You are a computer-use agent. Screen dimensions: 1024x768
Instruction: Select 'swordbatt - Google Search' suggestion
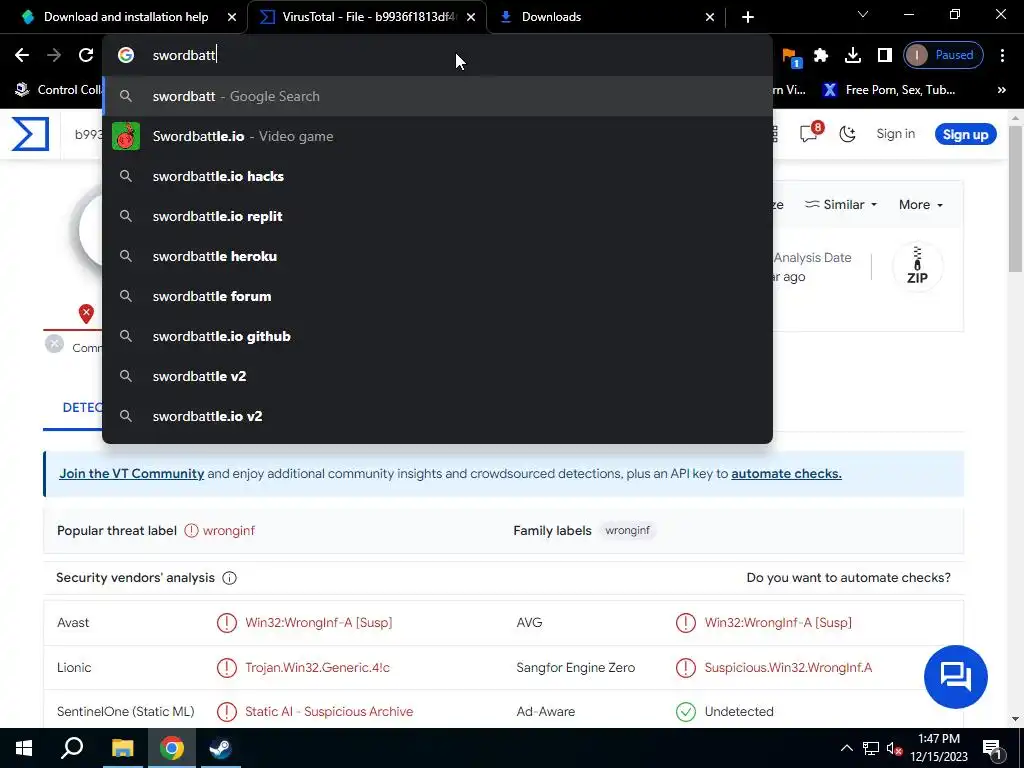(438, 96)
